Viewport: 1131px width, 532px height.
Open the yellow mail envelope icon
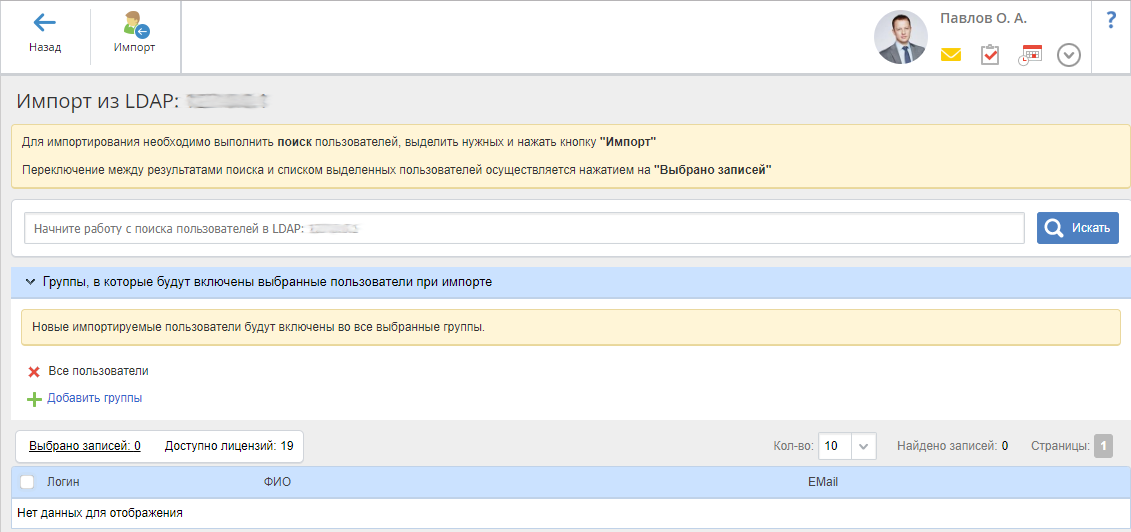pyautogui.click(x=950, y=55)
